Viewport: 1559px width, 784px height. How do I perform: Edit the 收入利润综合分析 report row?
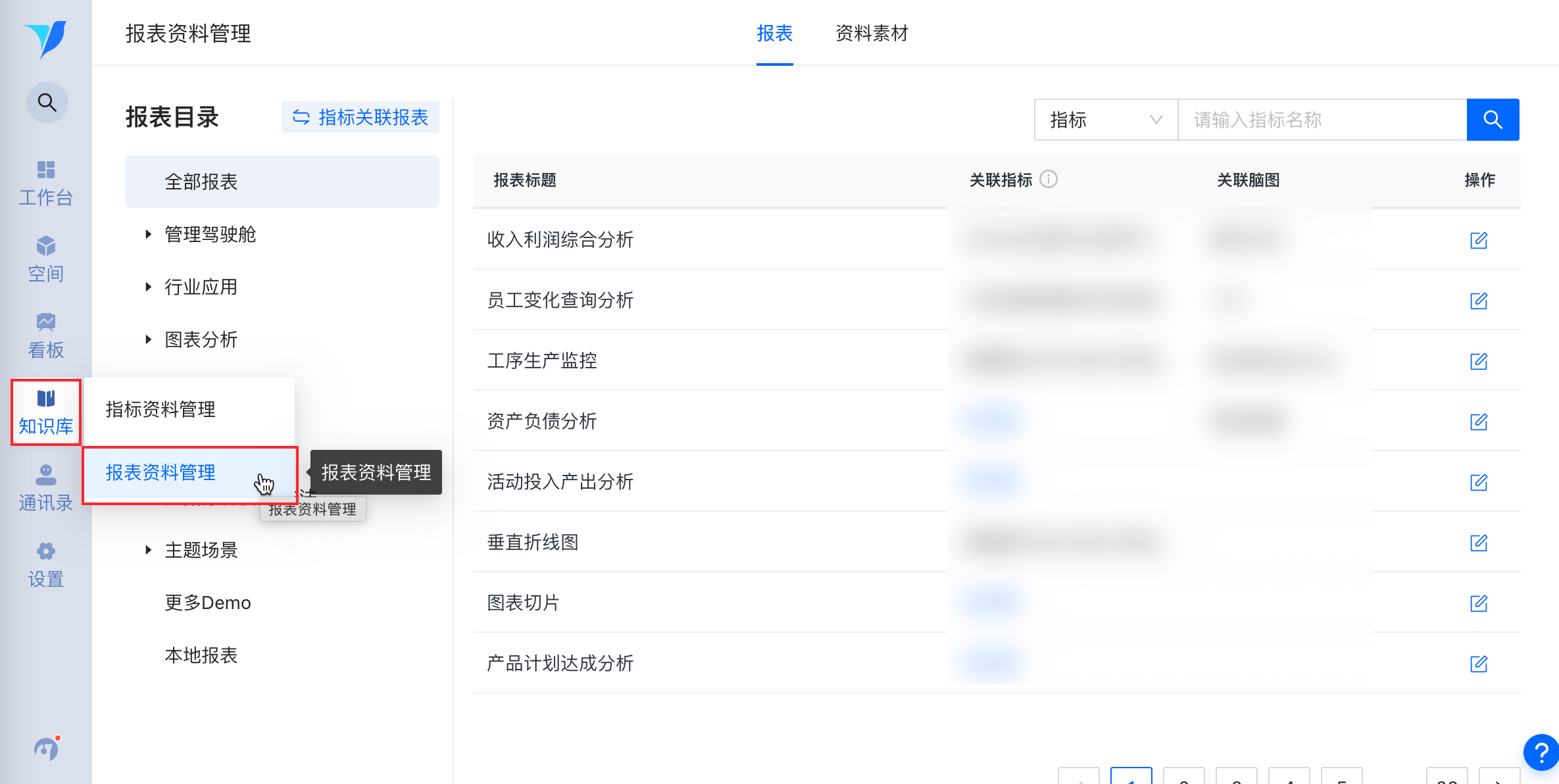pyautogui.click(x=1478, y=240)
